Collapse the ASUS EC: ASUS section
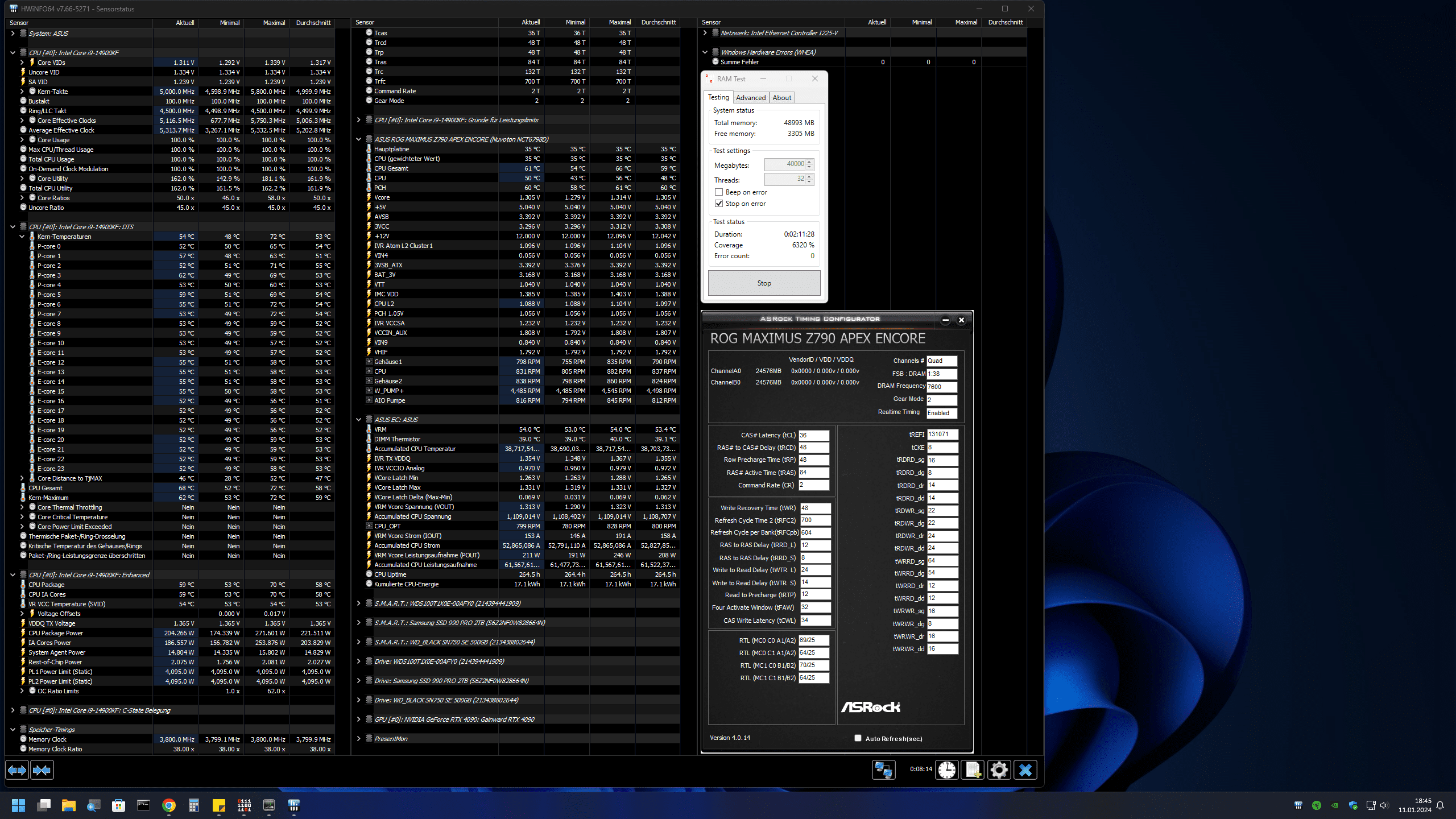The height and width of the screenshot is (819, 1456). [x=358, y=420]
